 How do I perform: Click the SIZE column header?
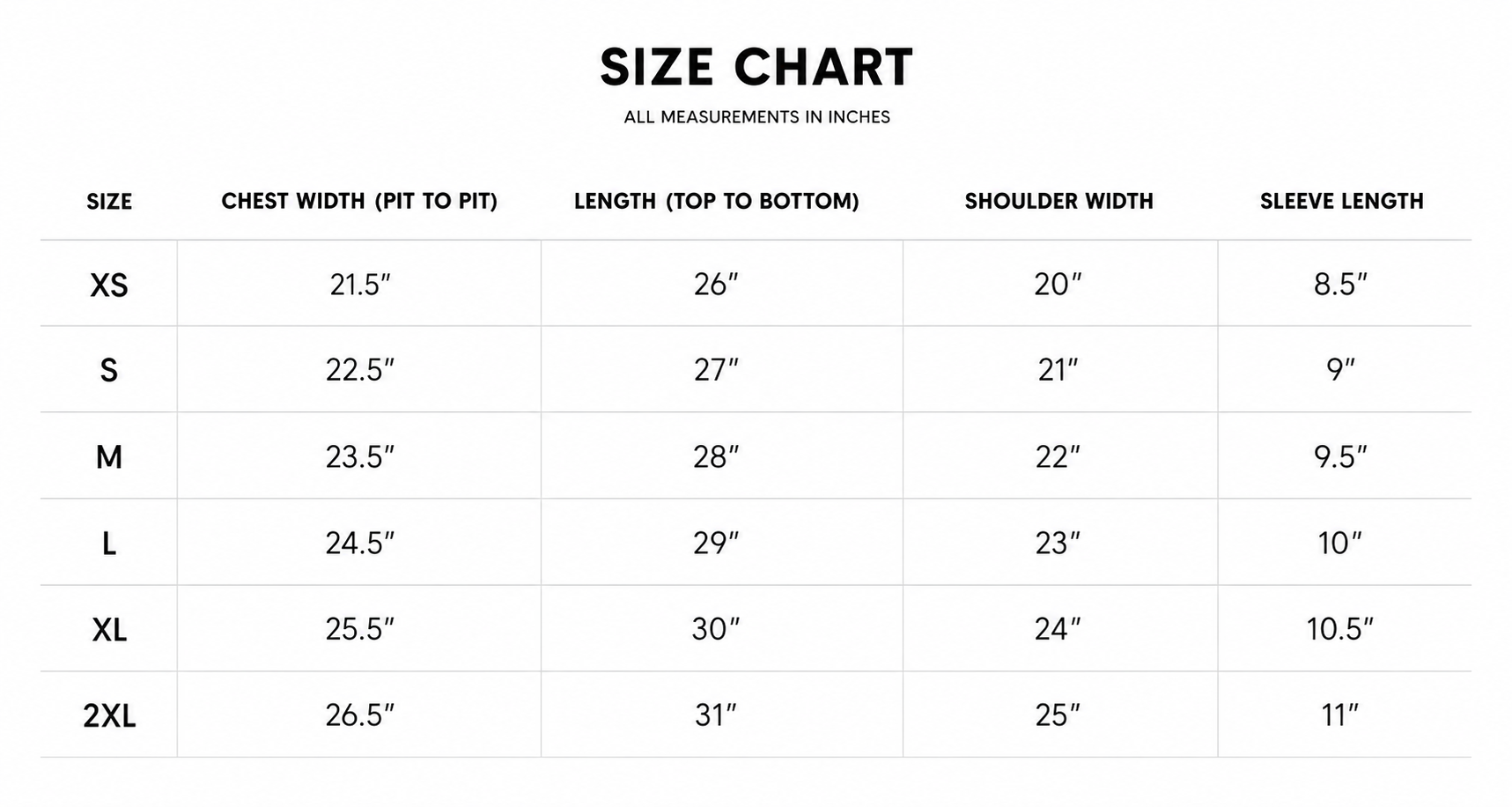click(x=109, y=202)
